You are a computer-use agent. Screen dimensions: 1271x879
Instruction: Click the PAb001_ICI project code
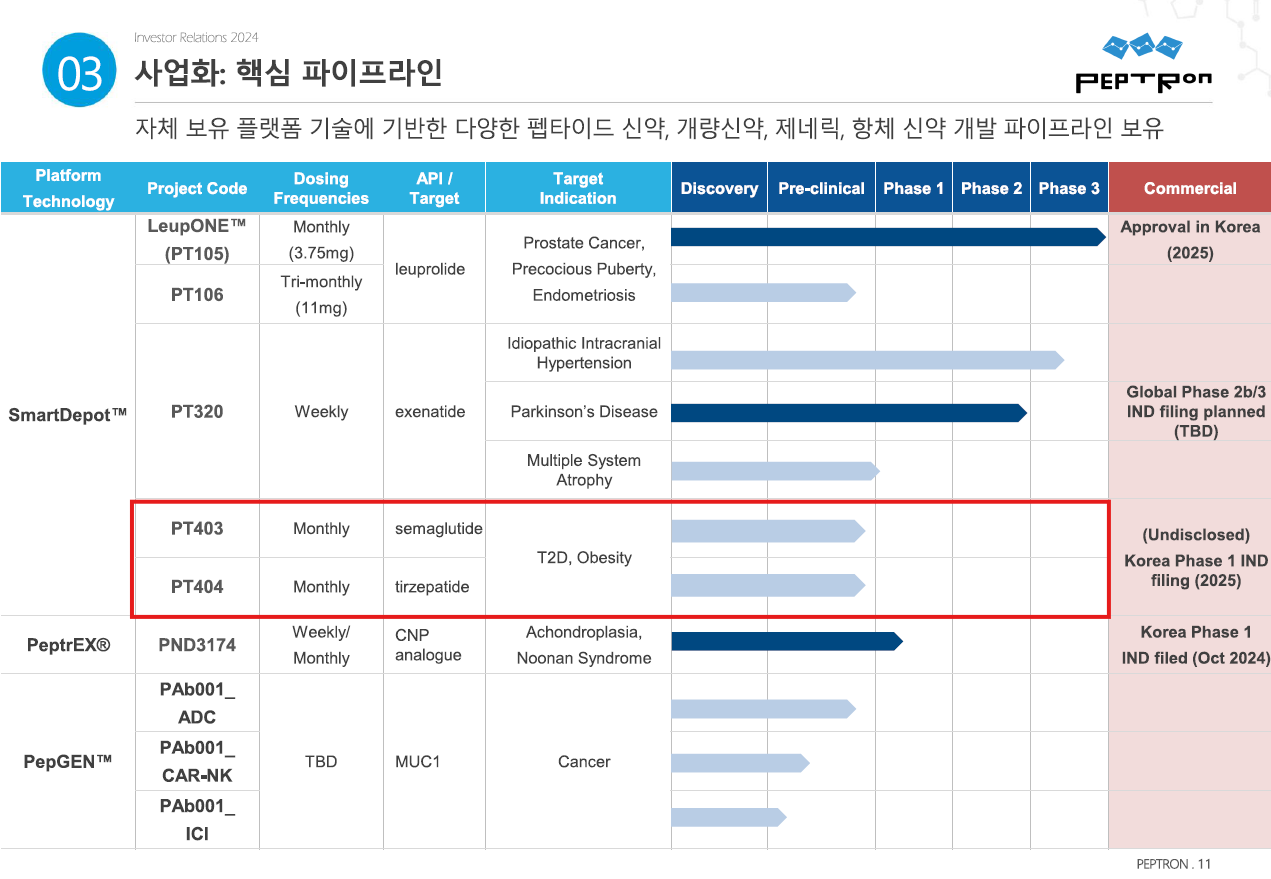point(197,819)
